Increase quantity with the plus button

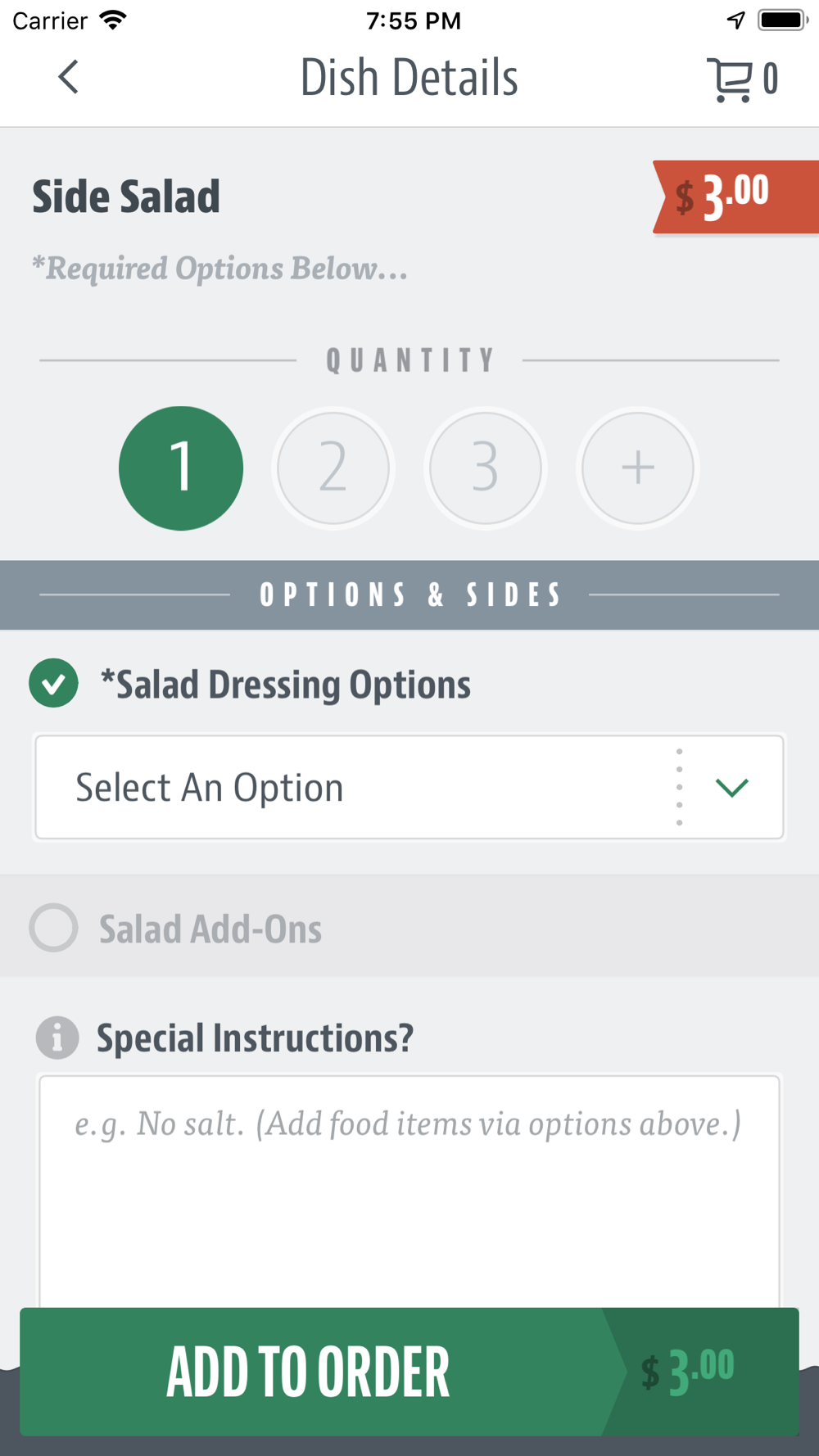(x=637, y=468)
